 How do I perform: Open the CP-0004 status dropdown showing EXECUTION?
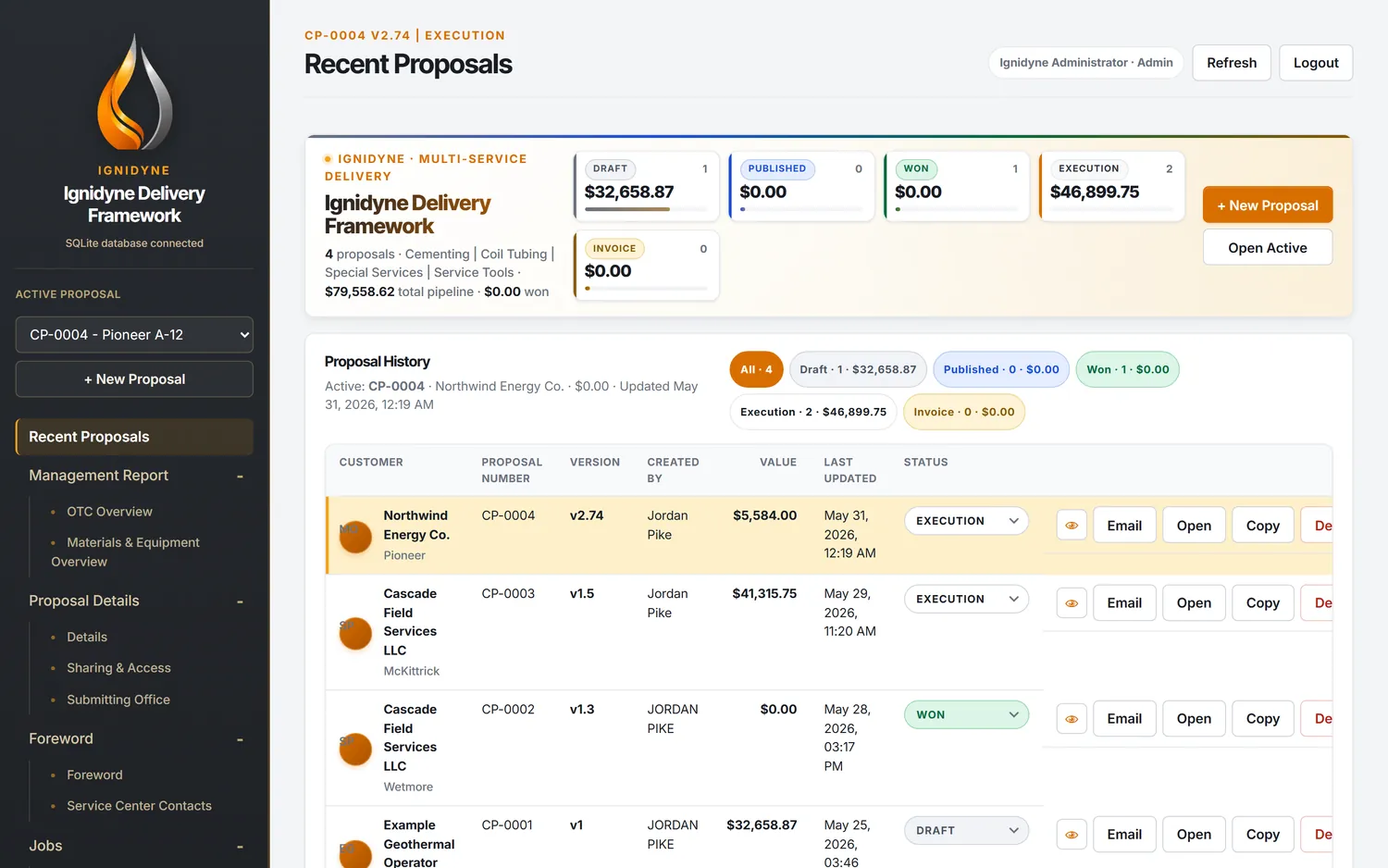966,521
